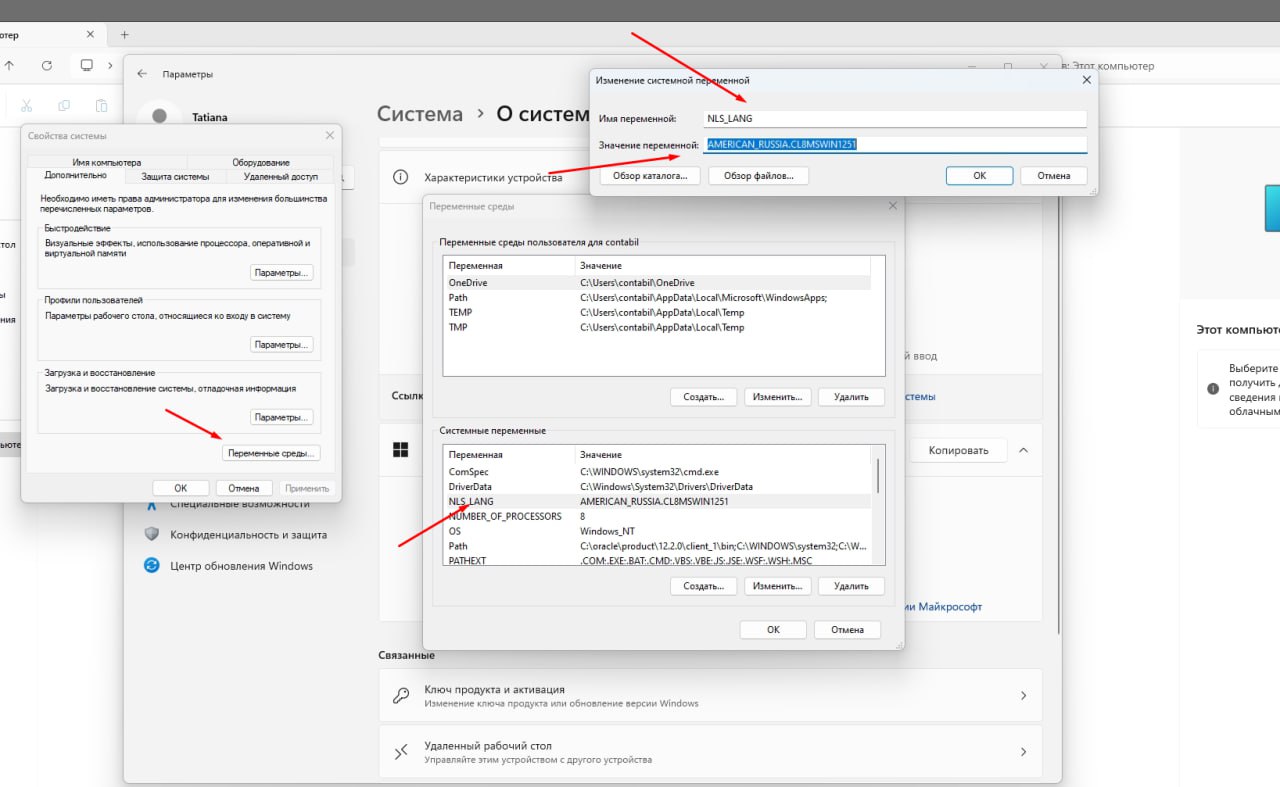
Task: Click the info icon beside Характеристики устройства
Action: [x=401, y=177]
